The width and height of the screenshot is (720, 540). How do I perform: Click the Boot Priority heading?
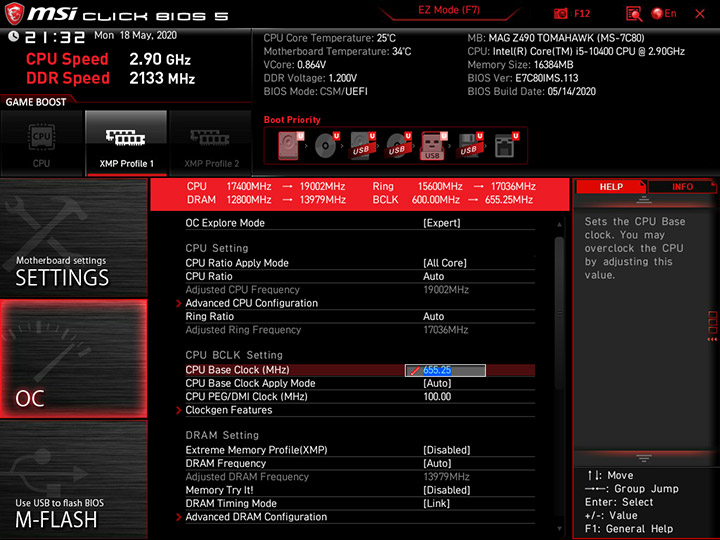(x=292, y=120)
